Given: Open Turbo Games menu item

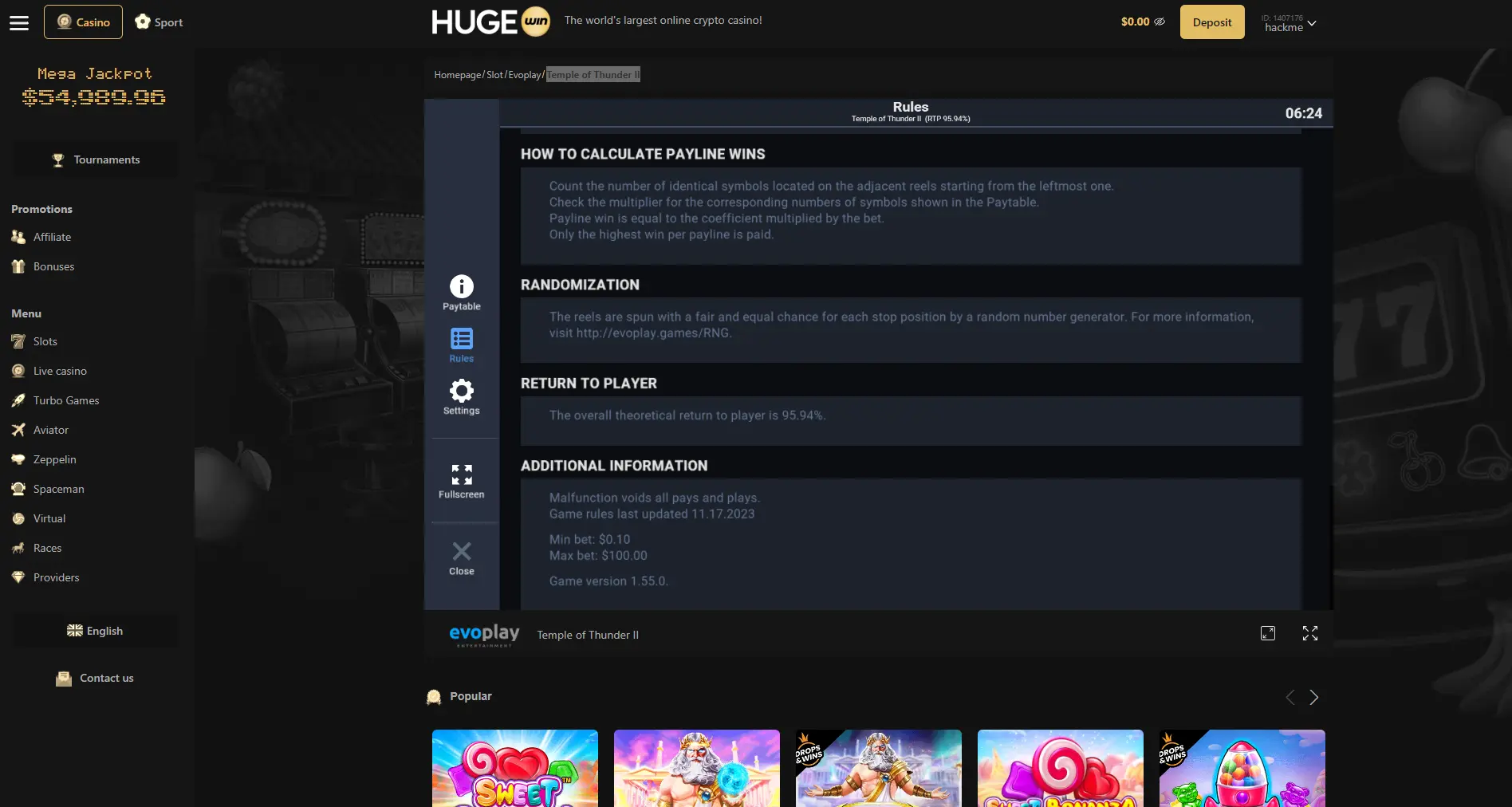Looking at the screenshot, I should (66, 400).
